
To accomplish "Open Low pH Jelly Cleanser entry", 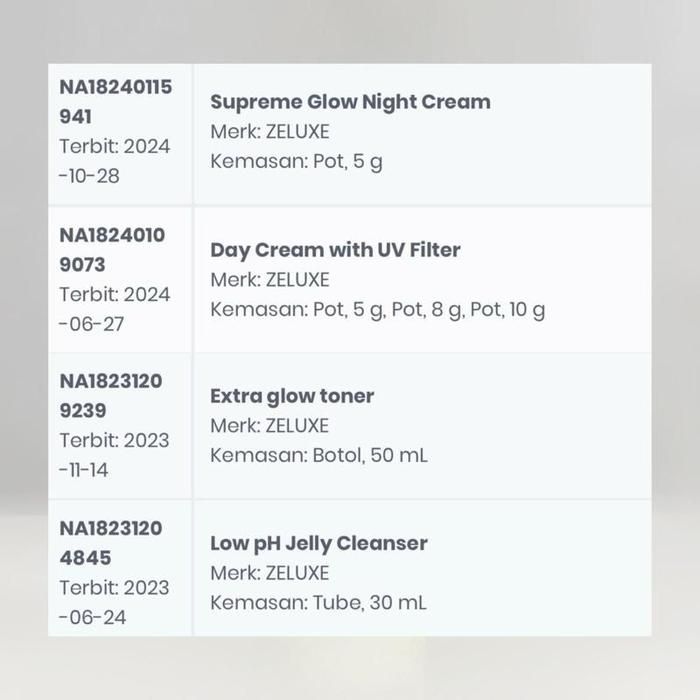I will click(x=318, y=543).
